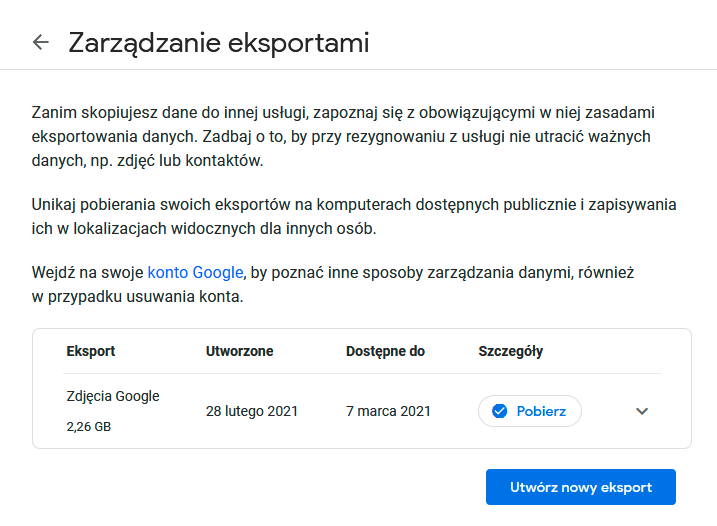
Task: Select the Utworzone column header
Action: coord(240,351)
